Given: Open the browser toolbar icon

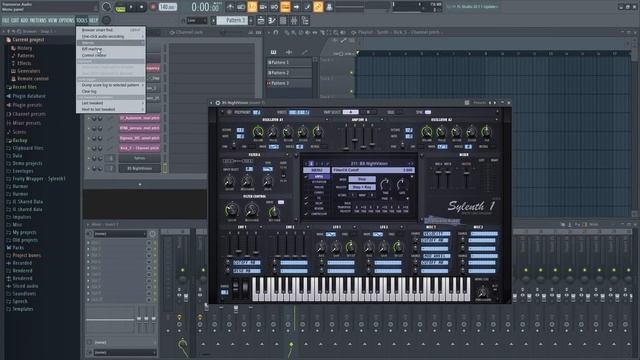Looking at the screenshot, I should click(x=305, y=20).
